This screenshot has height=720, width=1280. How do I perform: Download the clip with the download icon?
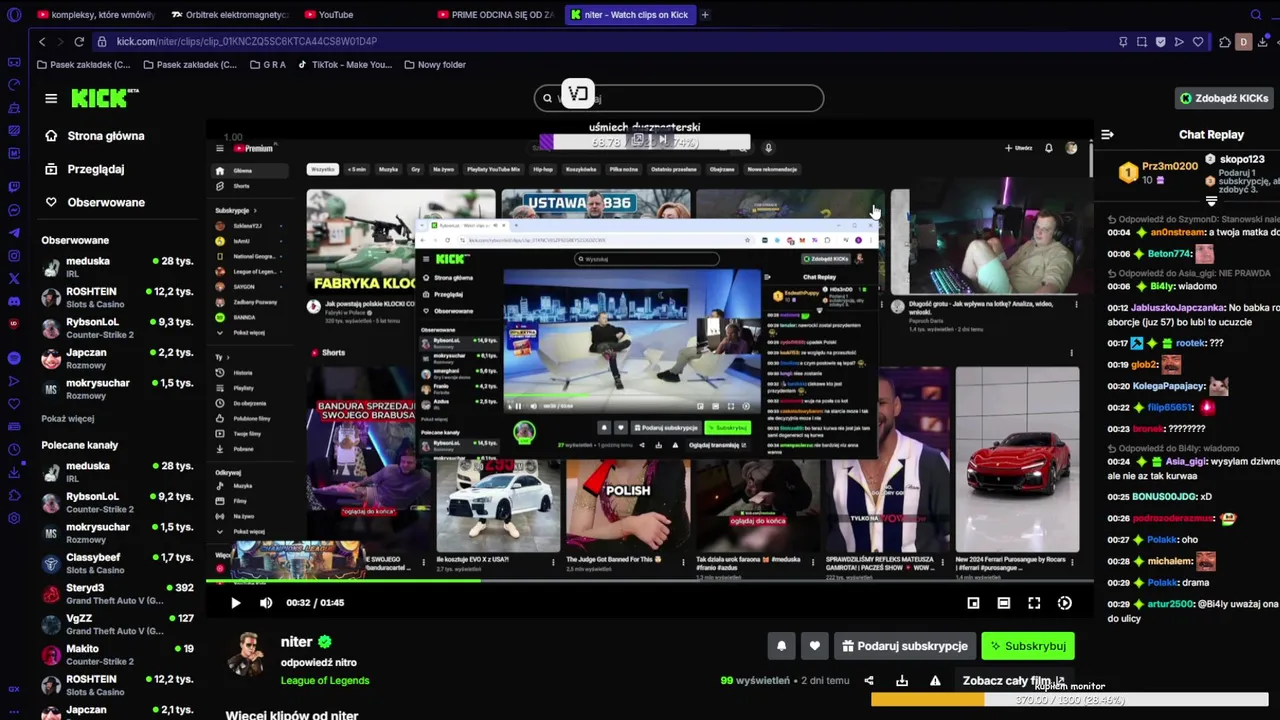point(902,681)
